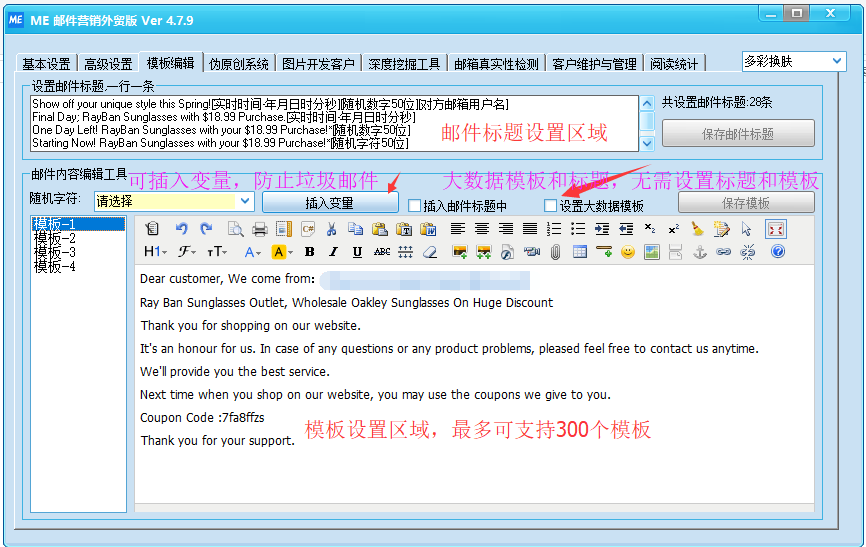Open 邮箱真实性检测 tab

pos(496,64)
